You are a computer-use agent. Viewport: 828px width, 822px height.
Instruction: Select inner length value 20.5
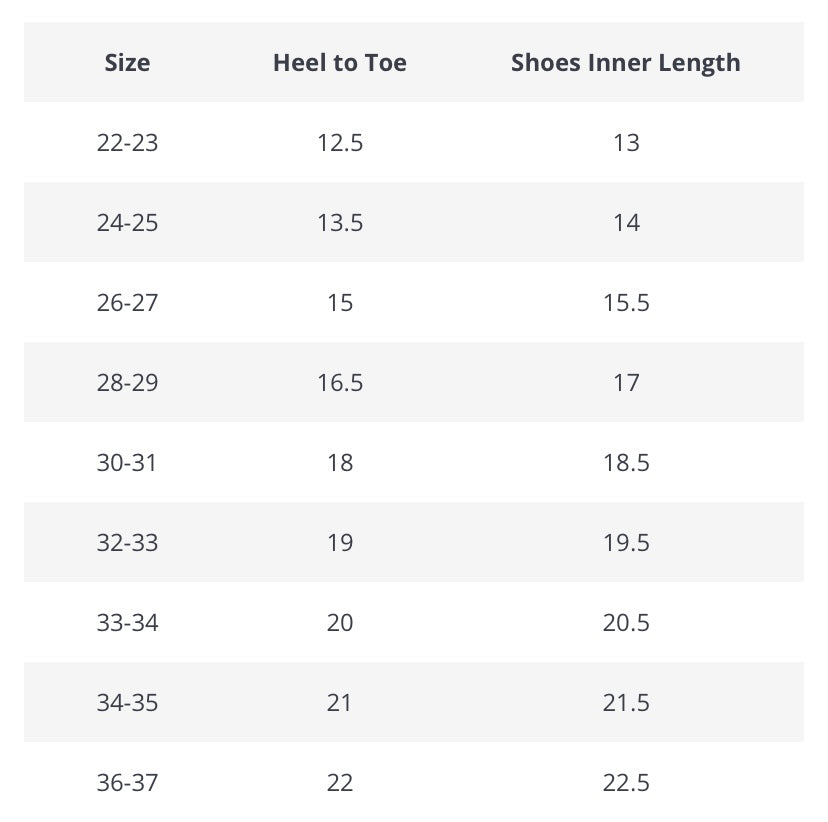pyautogui.click(x=626, y=623)
